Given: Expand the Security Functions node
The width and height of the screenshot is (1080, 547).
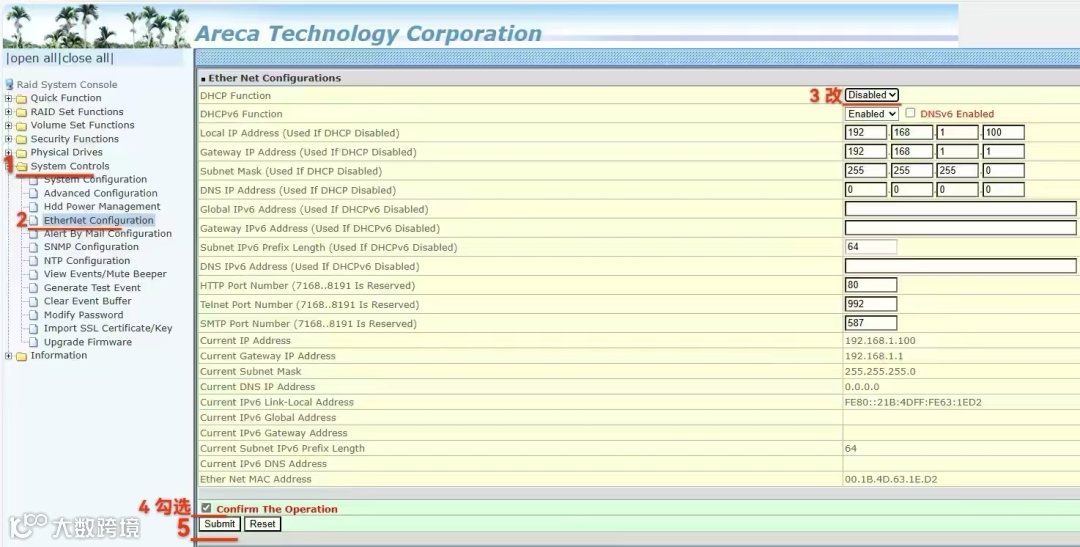Looking at the screenshot, I should point(8,139).
